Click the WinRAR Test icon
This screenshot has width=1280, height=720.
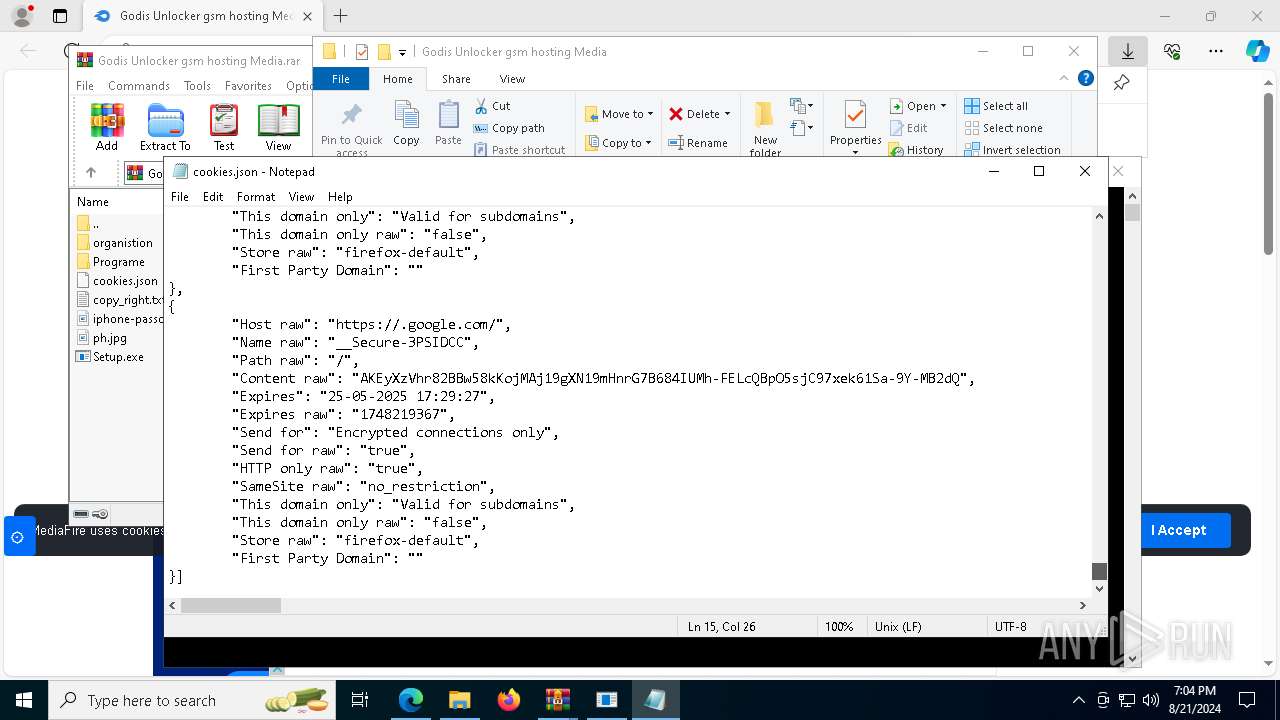[224, 127]
